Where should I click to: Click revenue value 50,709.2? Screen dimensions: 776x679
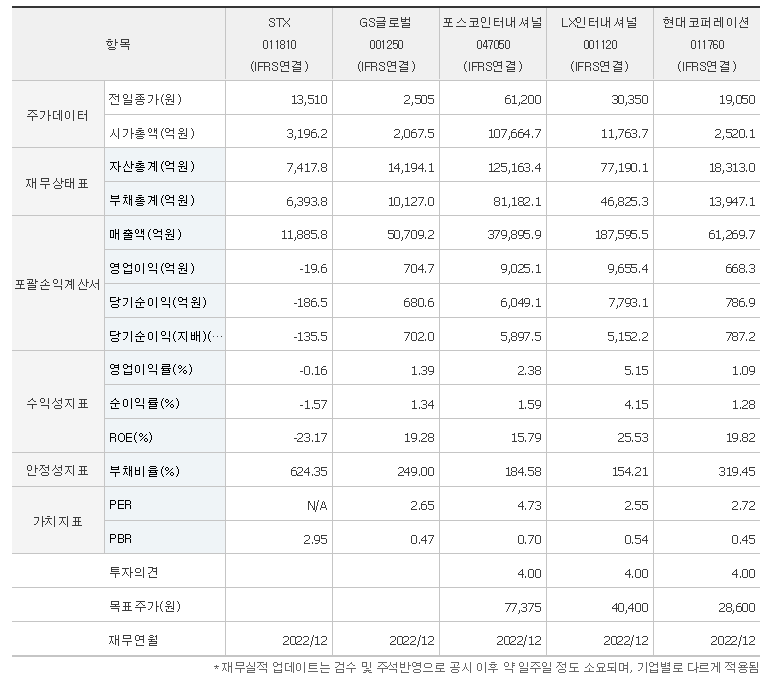[411, 235]
